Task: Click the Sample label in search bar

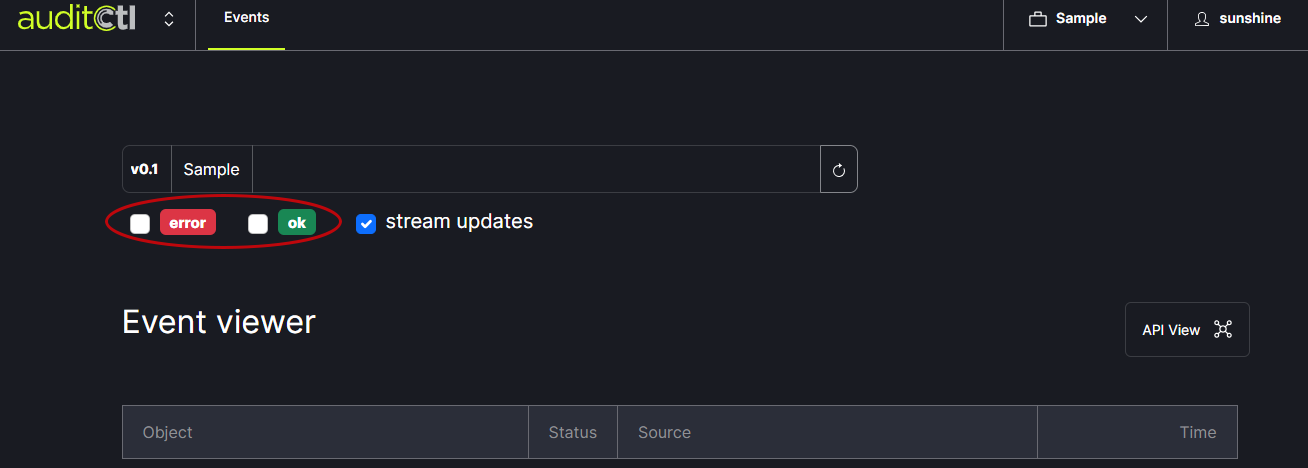Action: point(212,169)
